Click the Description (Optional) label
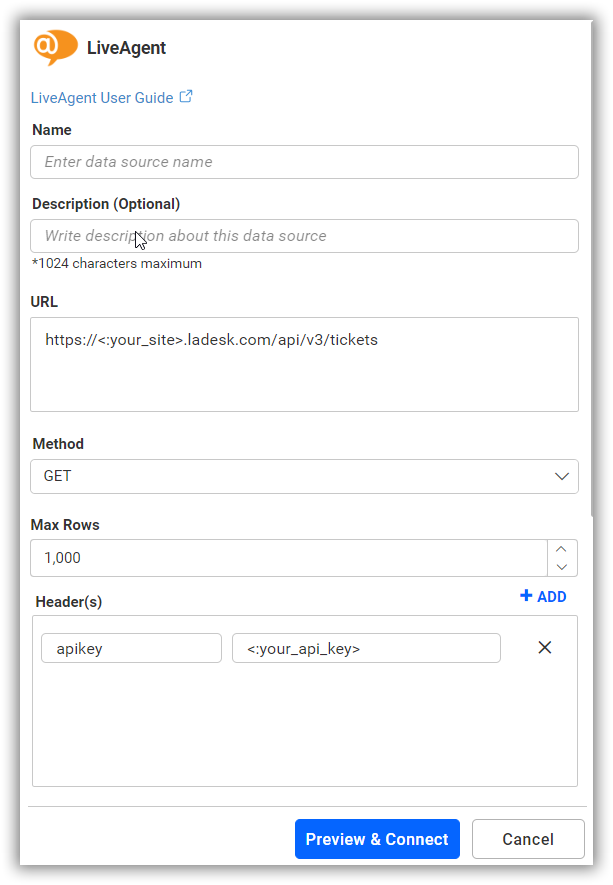 point(106,204)
